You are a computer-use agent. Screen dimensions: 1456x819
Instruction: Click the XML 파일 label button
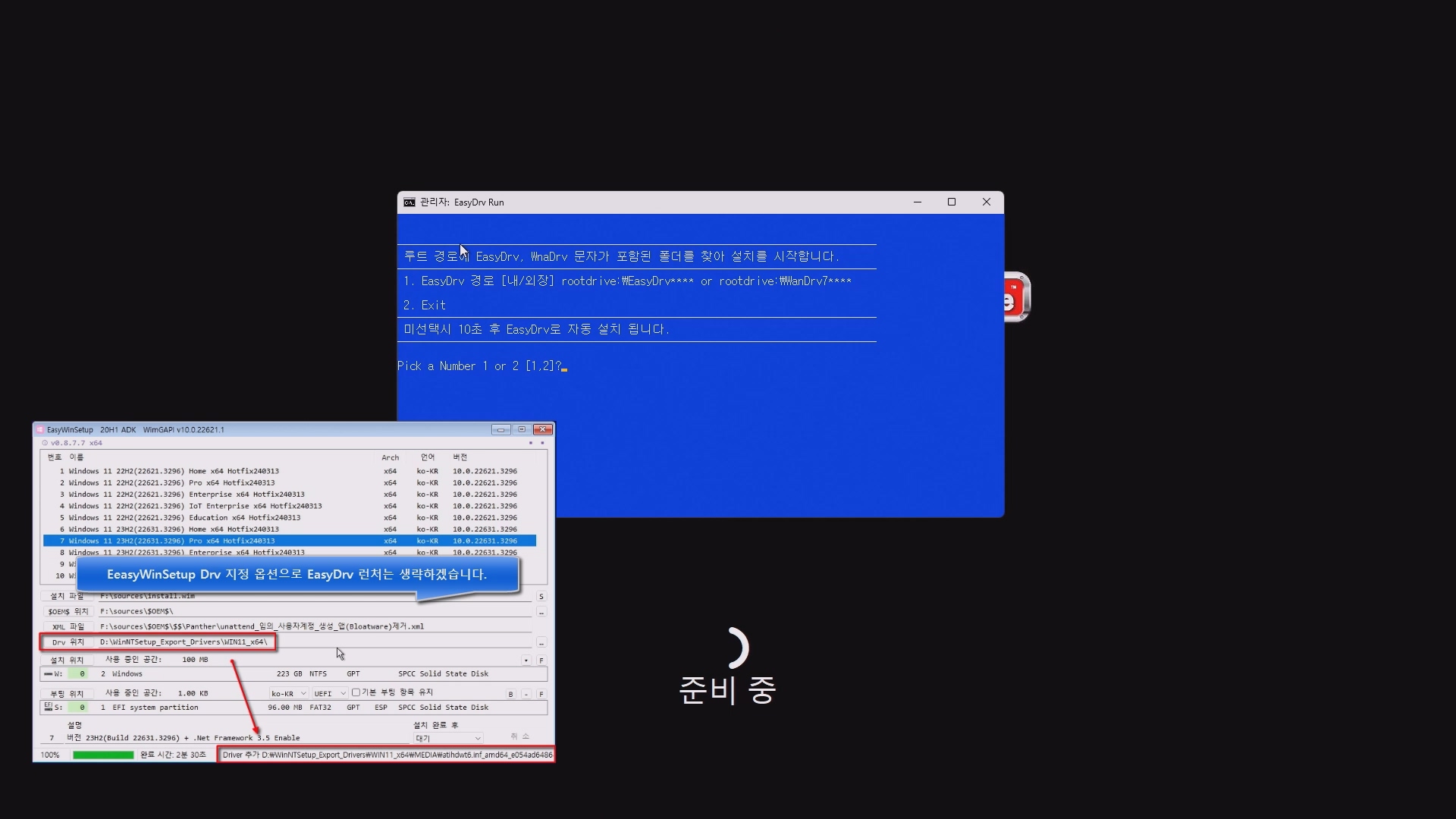click(x=67, y=627)
